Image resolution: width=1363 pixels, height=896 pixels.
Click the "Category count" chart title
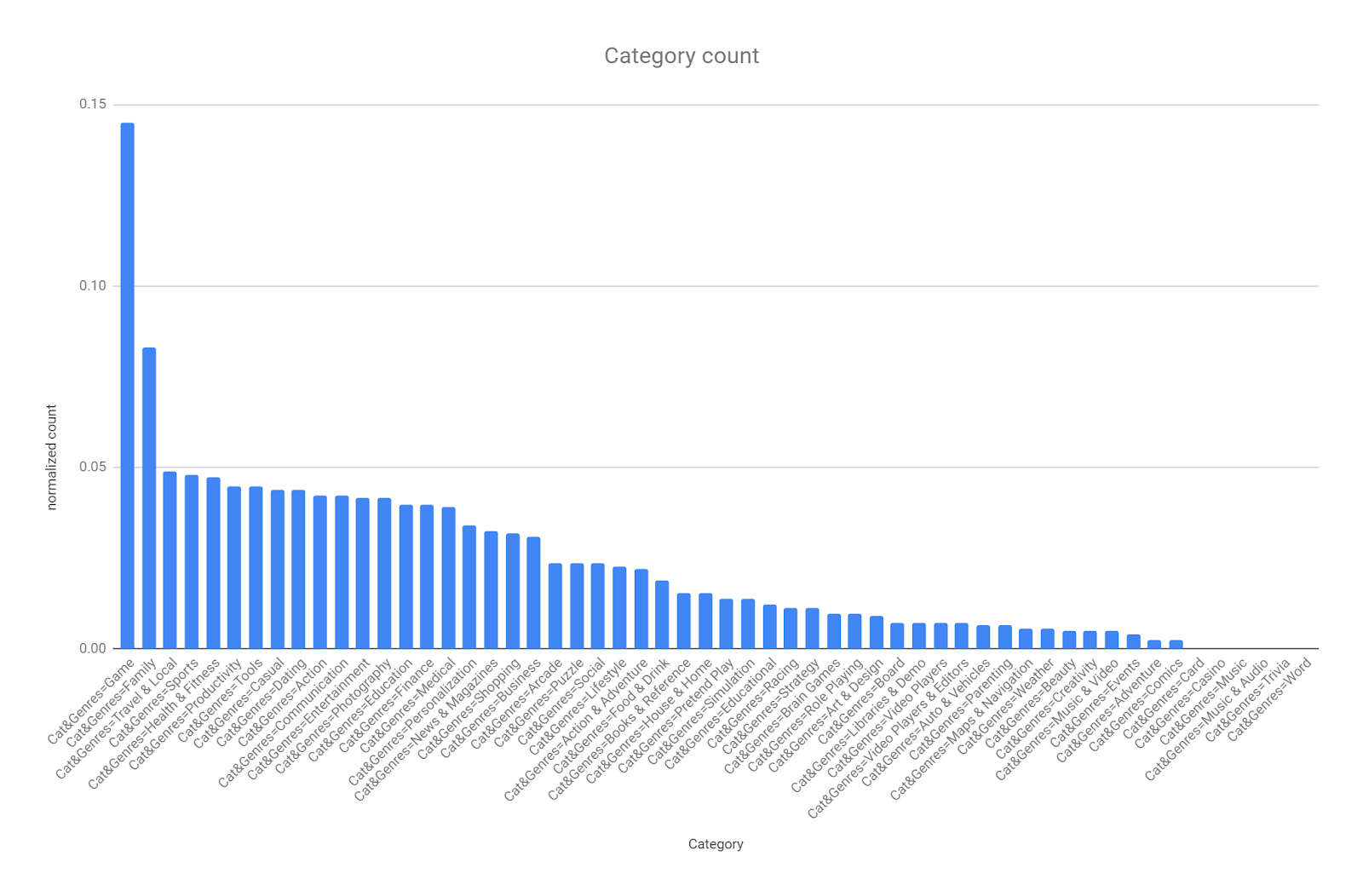coord(681,55)
